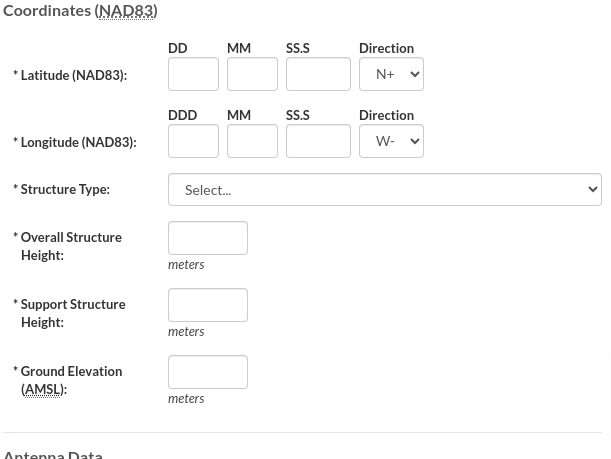Click the AMSL abbreviation text

coord(42,389)
